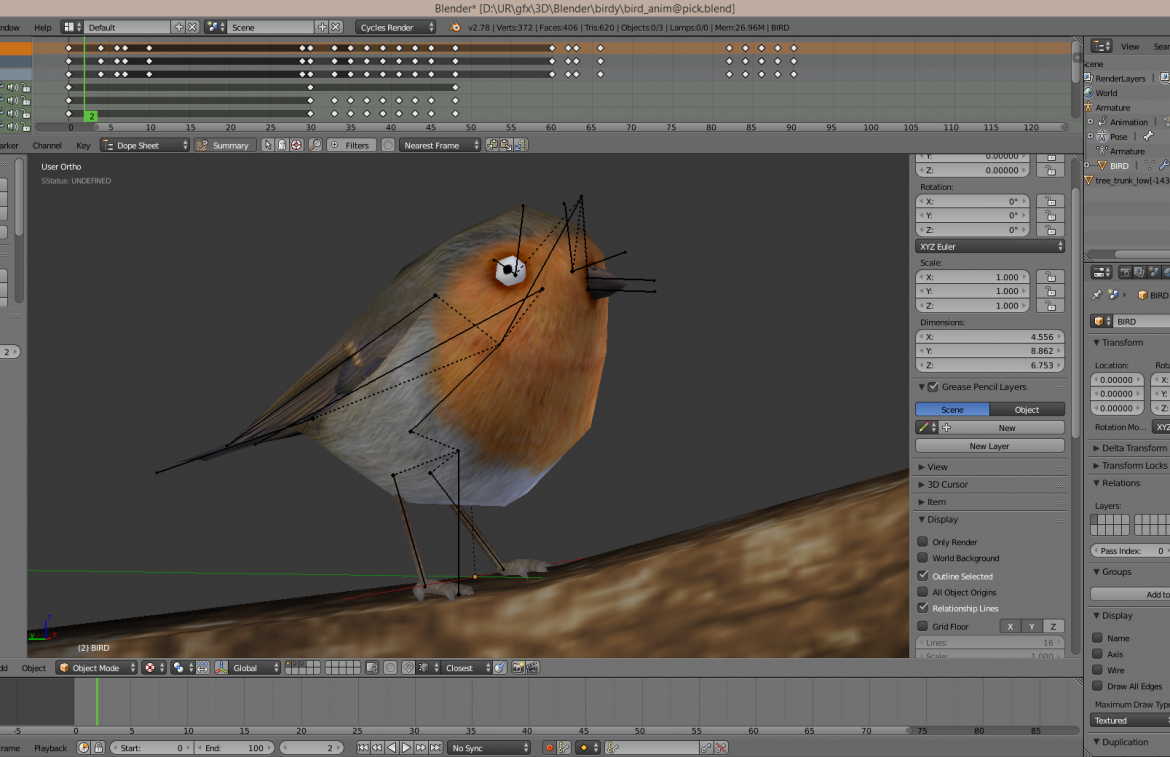Play animation forward in timeline

[406, 748]
